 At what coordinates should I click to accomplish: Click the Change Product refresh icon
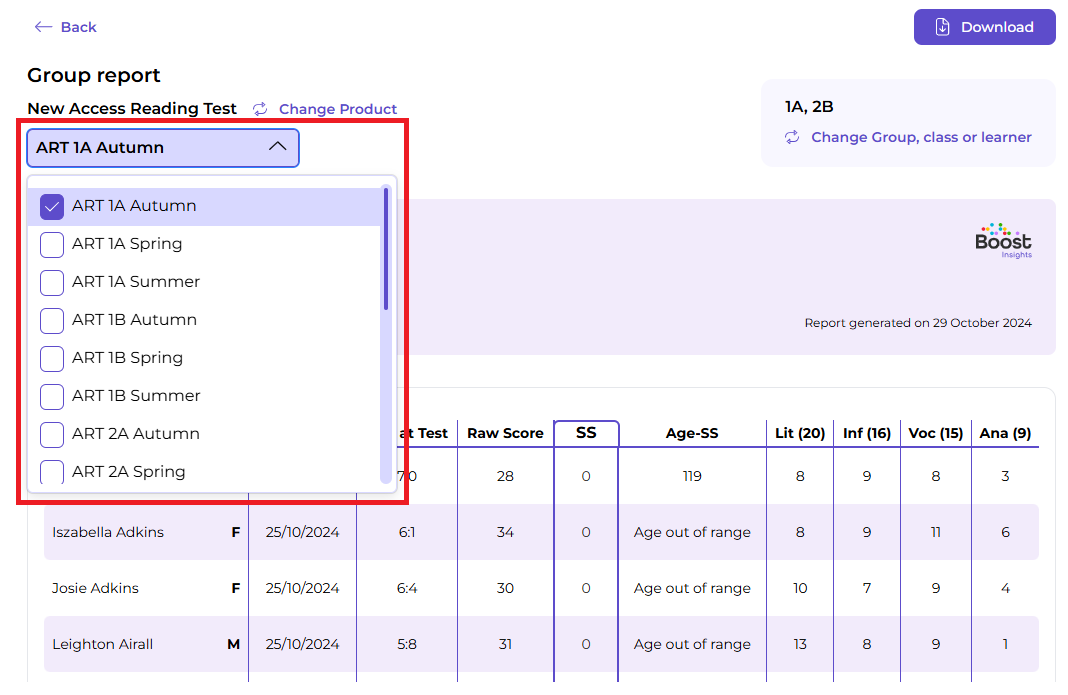(x=260, y=109)
